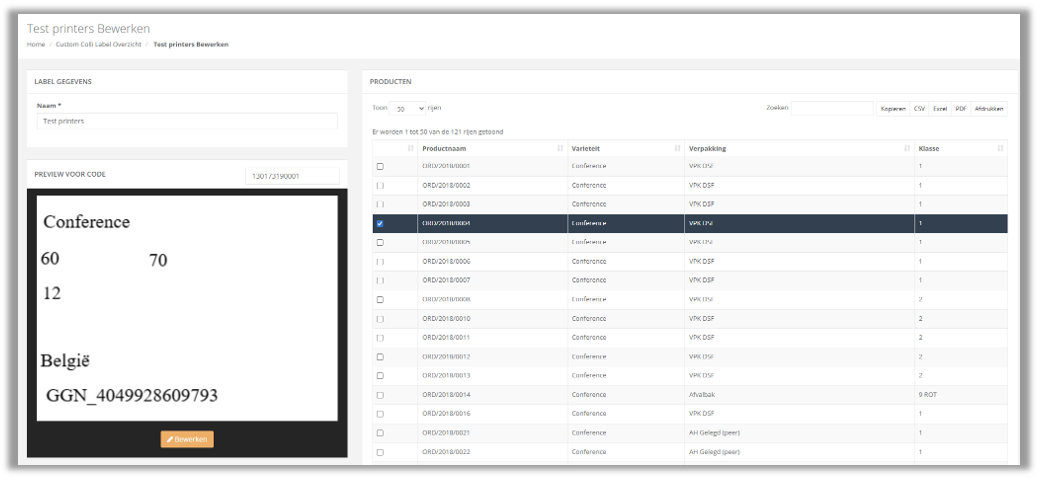Click Varieteit column header text
1042x479 pixels.
[585, 149]
